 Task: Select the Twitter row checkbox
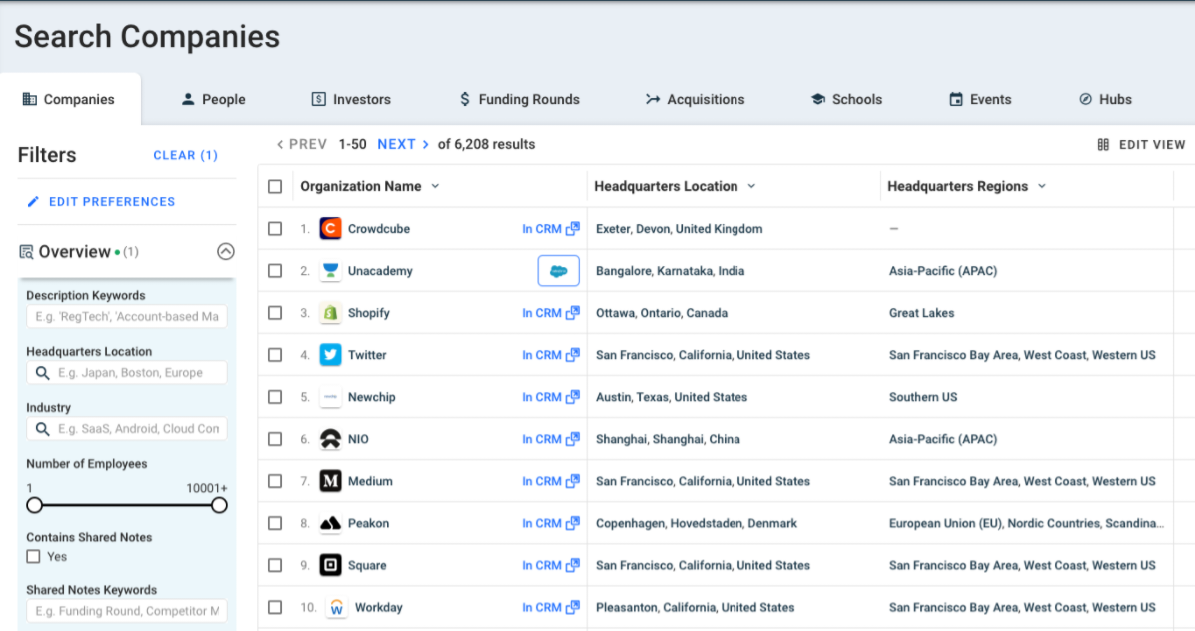click(x=275, y=355)
